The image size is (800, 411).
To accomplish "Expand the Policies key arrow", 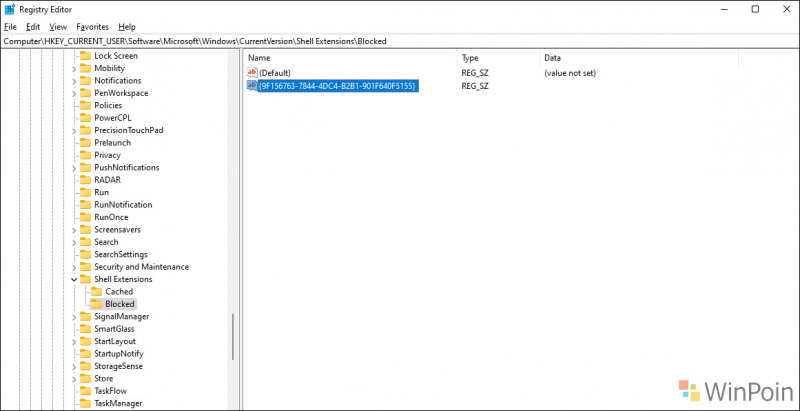I will click(x=74, y=105).
